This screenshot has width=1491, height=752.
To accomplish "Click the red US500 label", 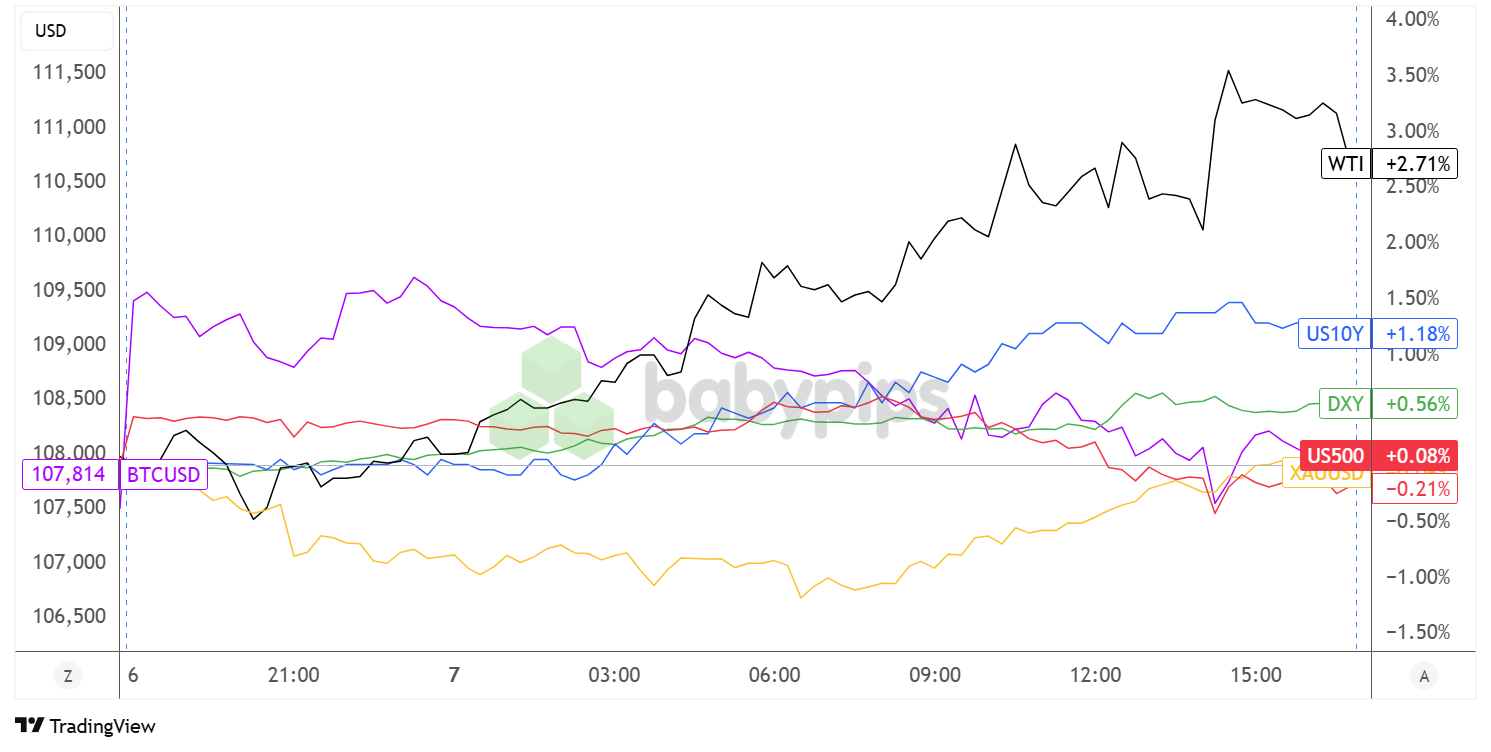I will click(1336, 456).
